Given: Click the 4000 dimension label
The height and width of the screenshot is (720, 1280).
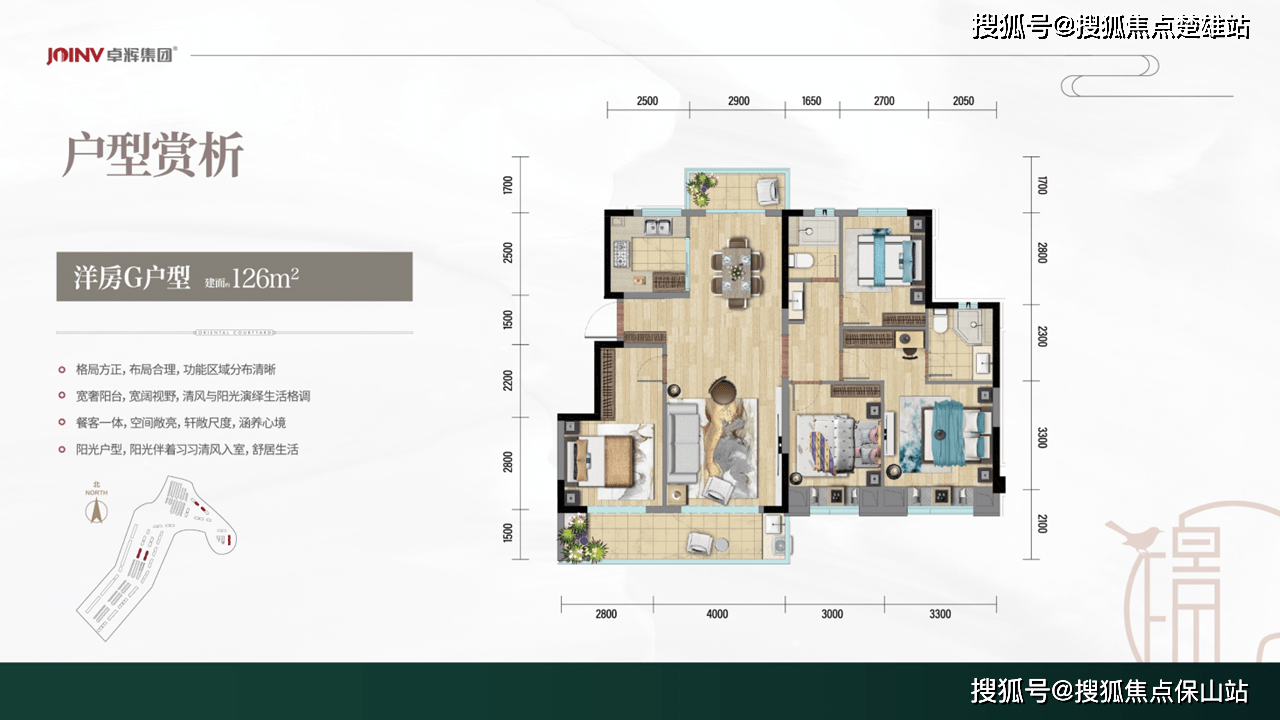Looking at the screenshot, I should pos(717,614).
